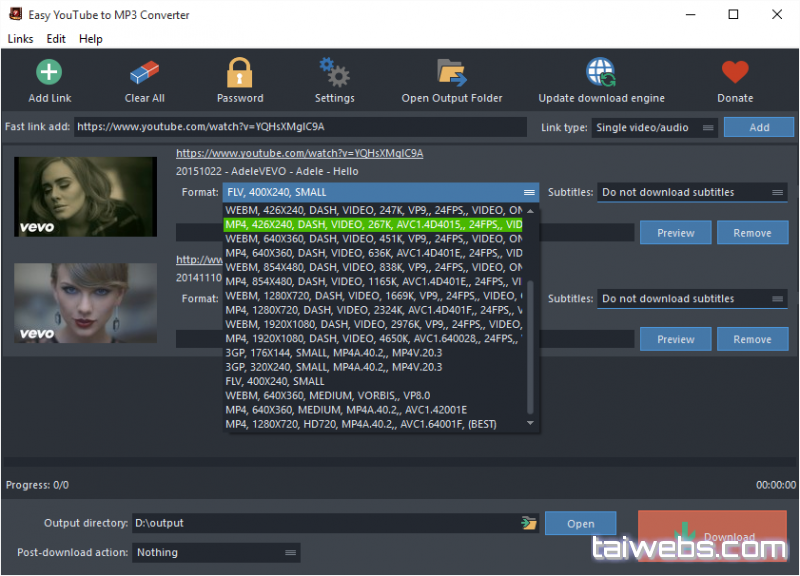Viewport: 800px width, 576px height.
Task: Open the Edit menu
Action: pos(56,39)
